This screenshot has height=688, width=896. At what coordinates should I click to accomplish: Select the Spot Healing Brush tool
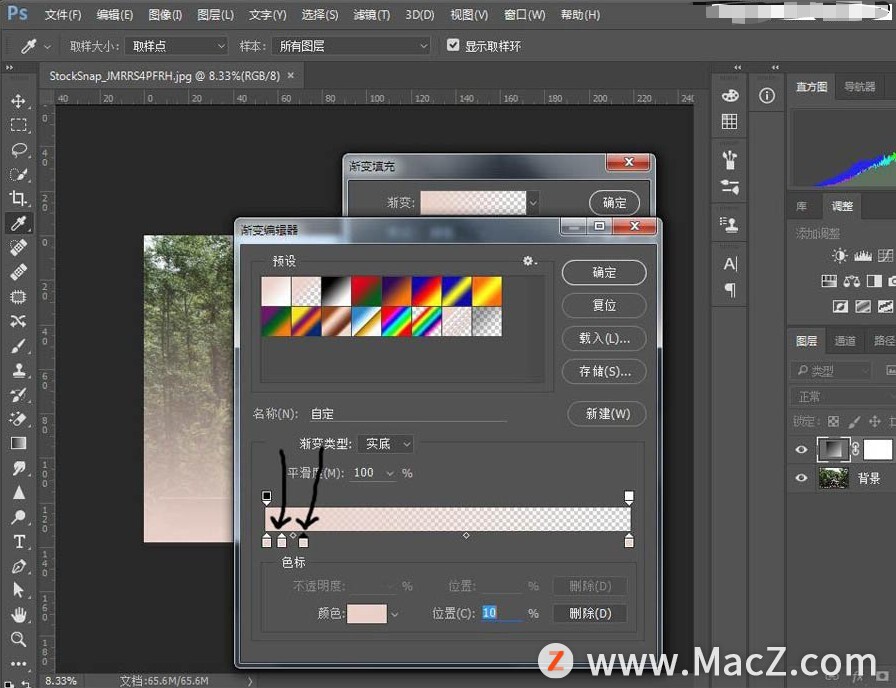pyautogui.click(x=18, y=247)
